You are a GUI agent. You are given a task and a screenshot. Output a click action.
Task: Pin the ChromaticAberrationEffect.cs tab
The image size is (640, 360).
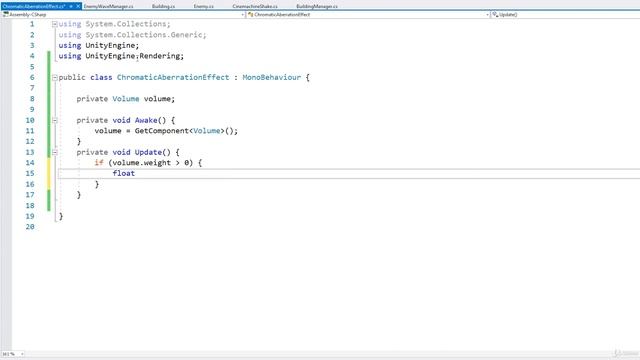pos(71,6)
